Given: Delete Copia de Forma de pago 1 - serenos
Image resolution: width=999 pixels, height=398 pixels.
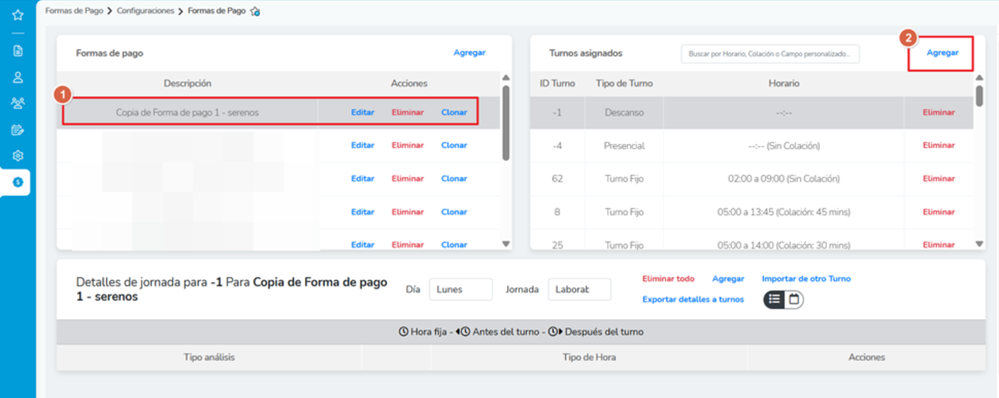Looking at the screenshot, I should click(407, 112).
